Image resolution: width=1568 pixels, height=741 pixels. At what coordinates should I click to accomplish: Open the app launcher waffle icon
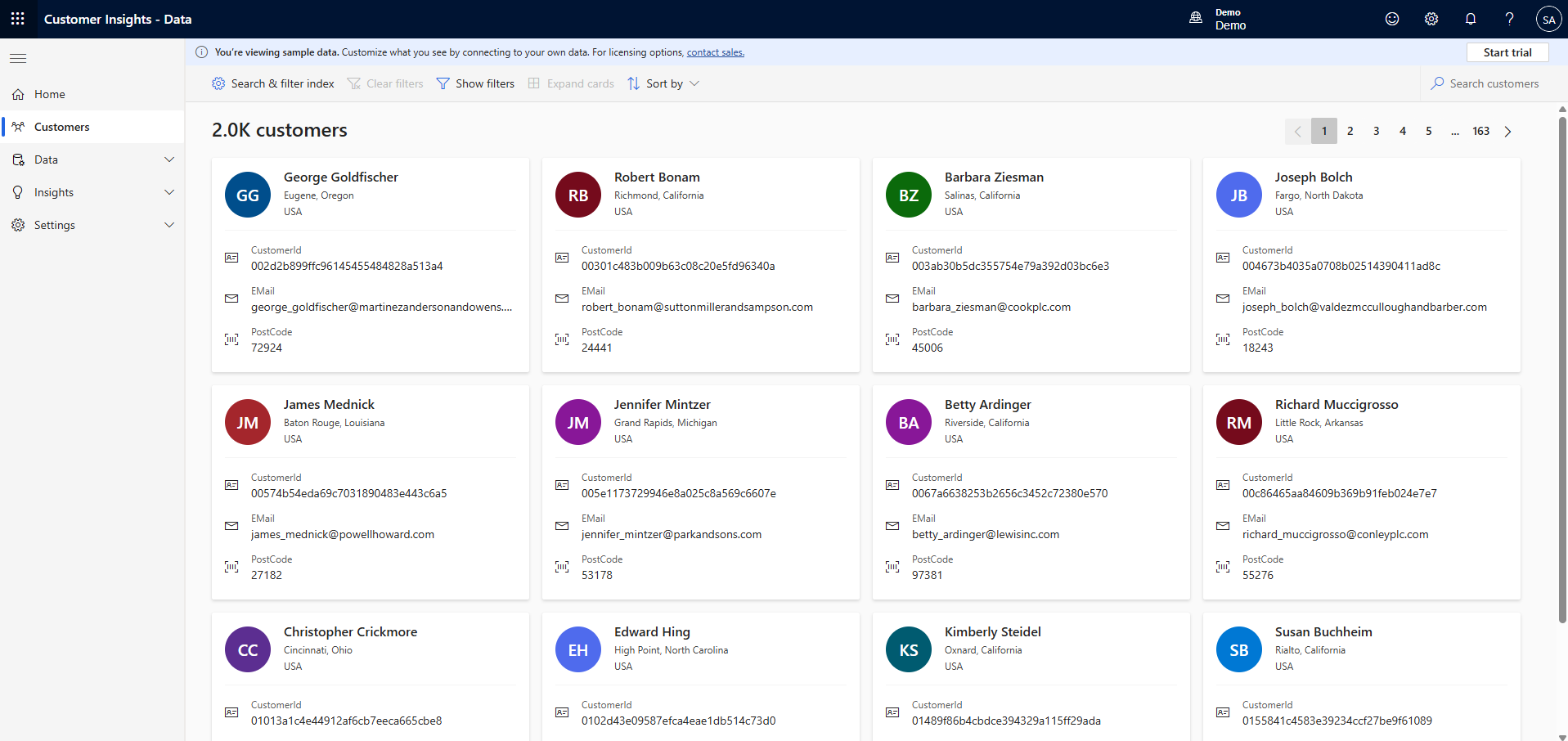(x=18, y=19)
